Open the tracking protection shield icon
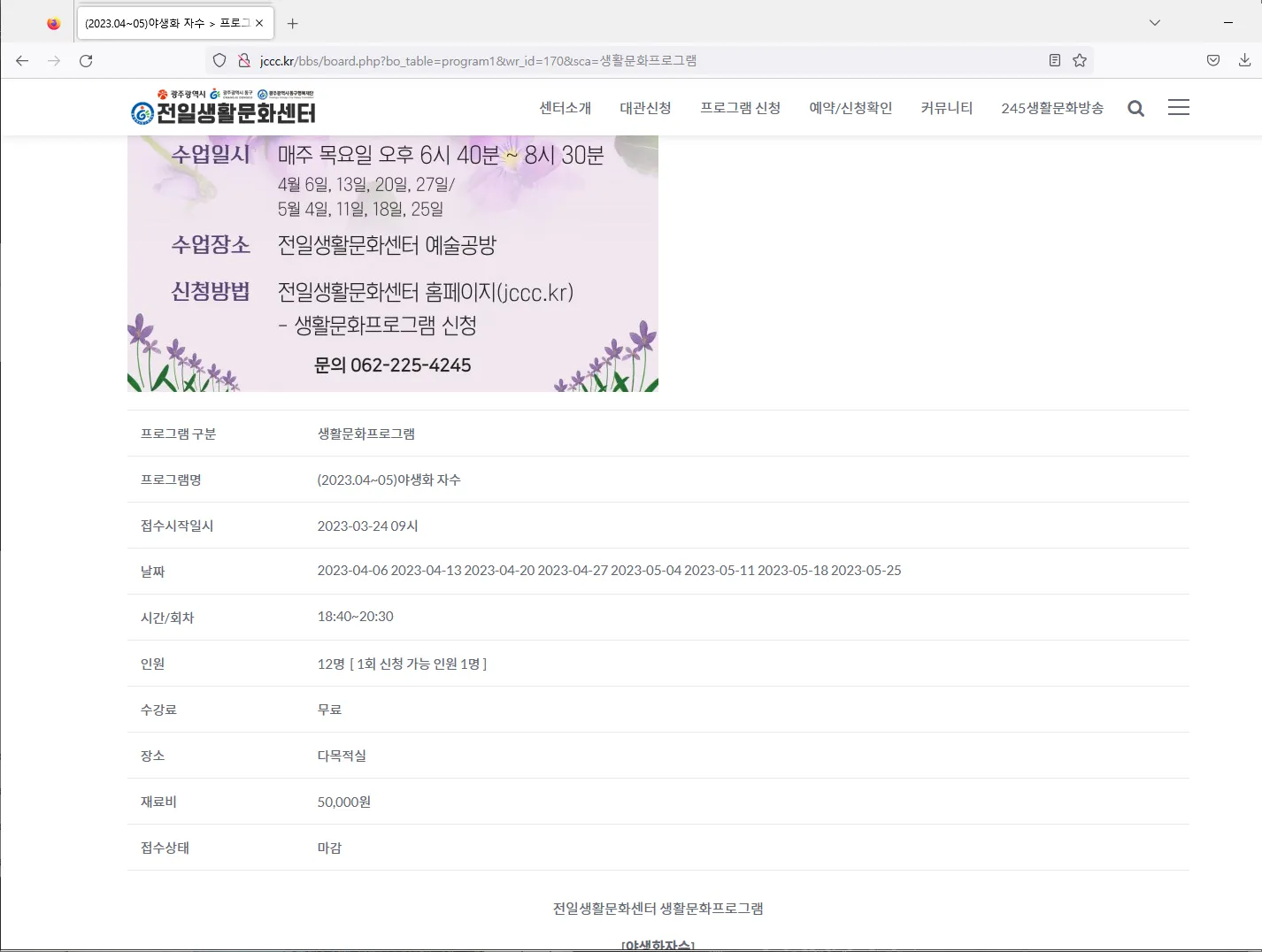The width and height of the screenshot is (1262, 952). click(x=219, y=60)
